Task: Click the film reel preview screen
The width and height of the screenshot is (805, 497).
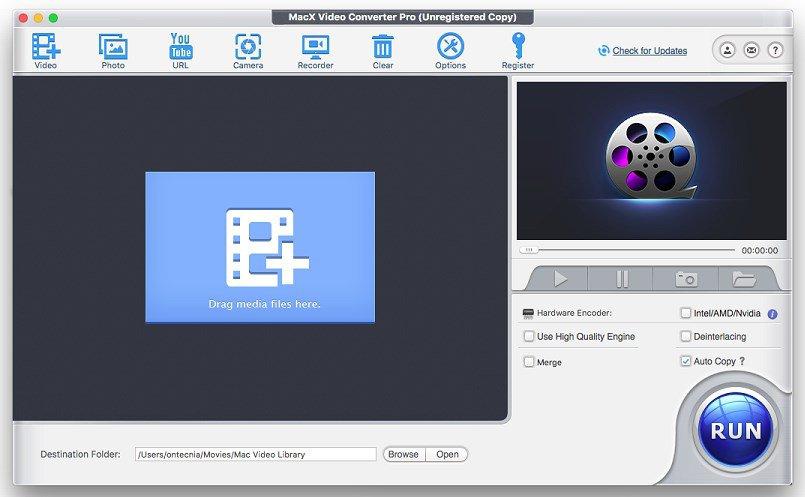Action: 651,161
